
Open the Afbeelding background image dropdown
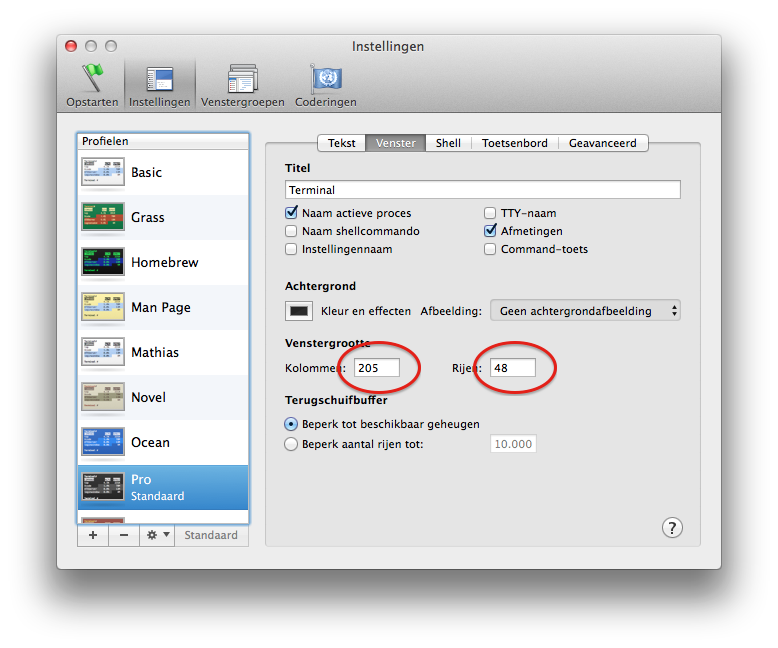click(585, 311)
